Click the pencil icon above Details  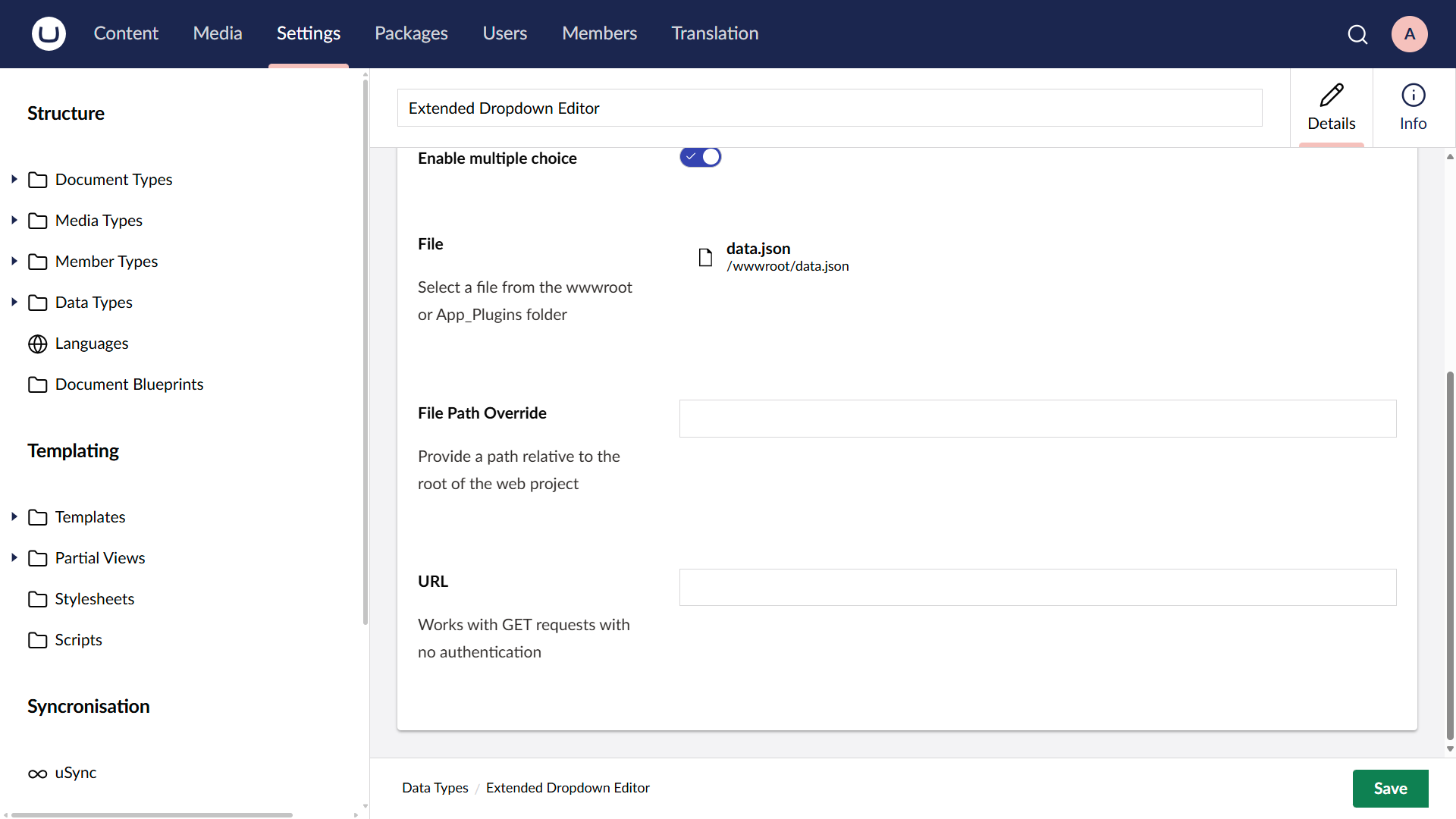(1332, 94)
